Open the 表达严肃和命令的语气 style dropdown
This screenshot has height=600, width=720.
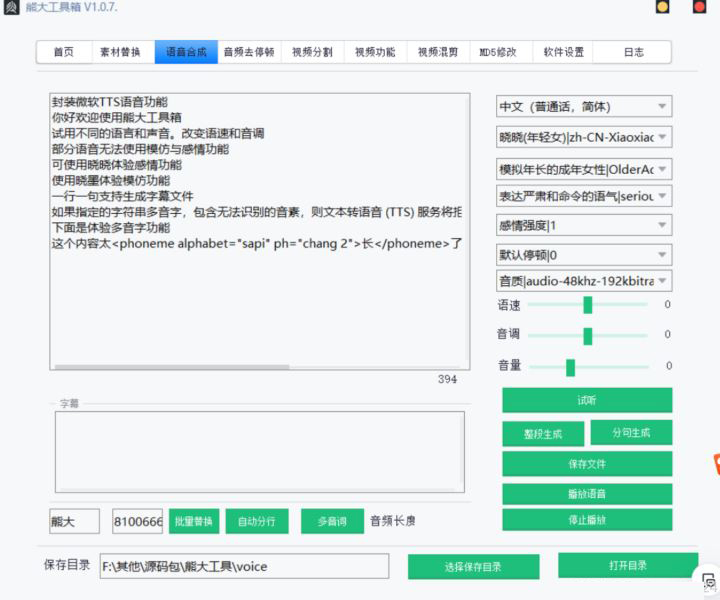pos(584,196)
